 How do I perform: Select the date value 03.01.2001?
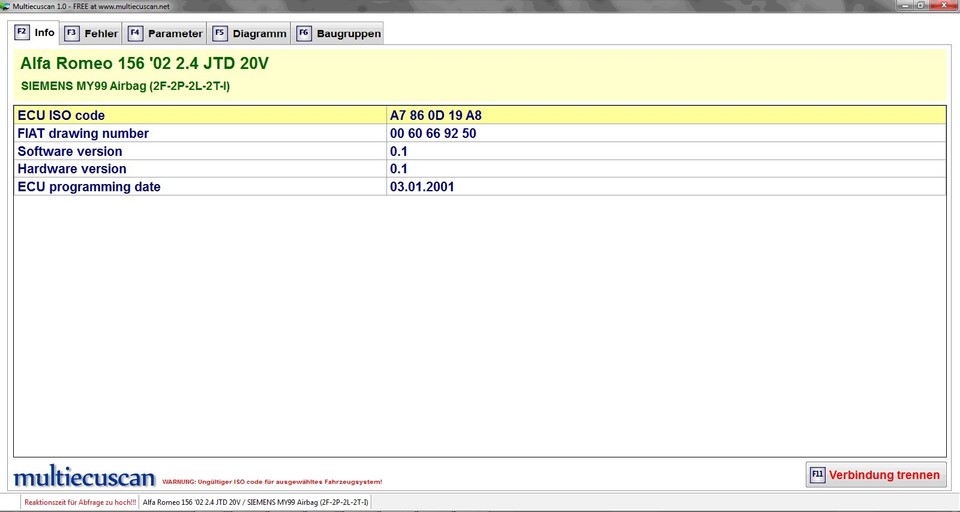coord(422,187)
